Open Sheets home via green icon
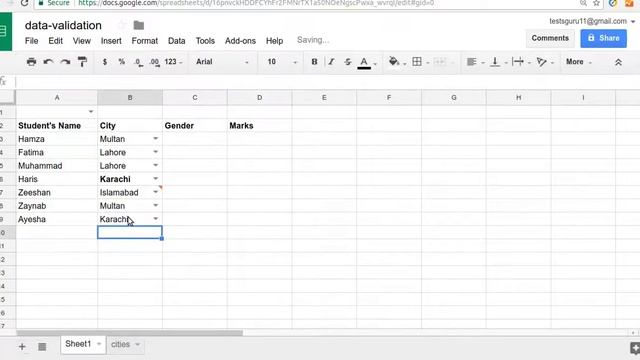The width and height of the screenshot is (640, 360). [6, 31]
